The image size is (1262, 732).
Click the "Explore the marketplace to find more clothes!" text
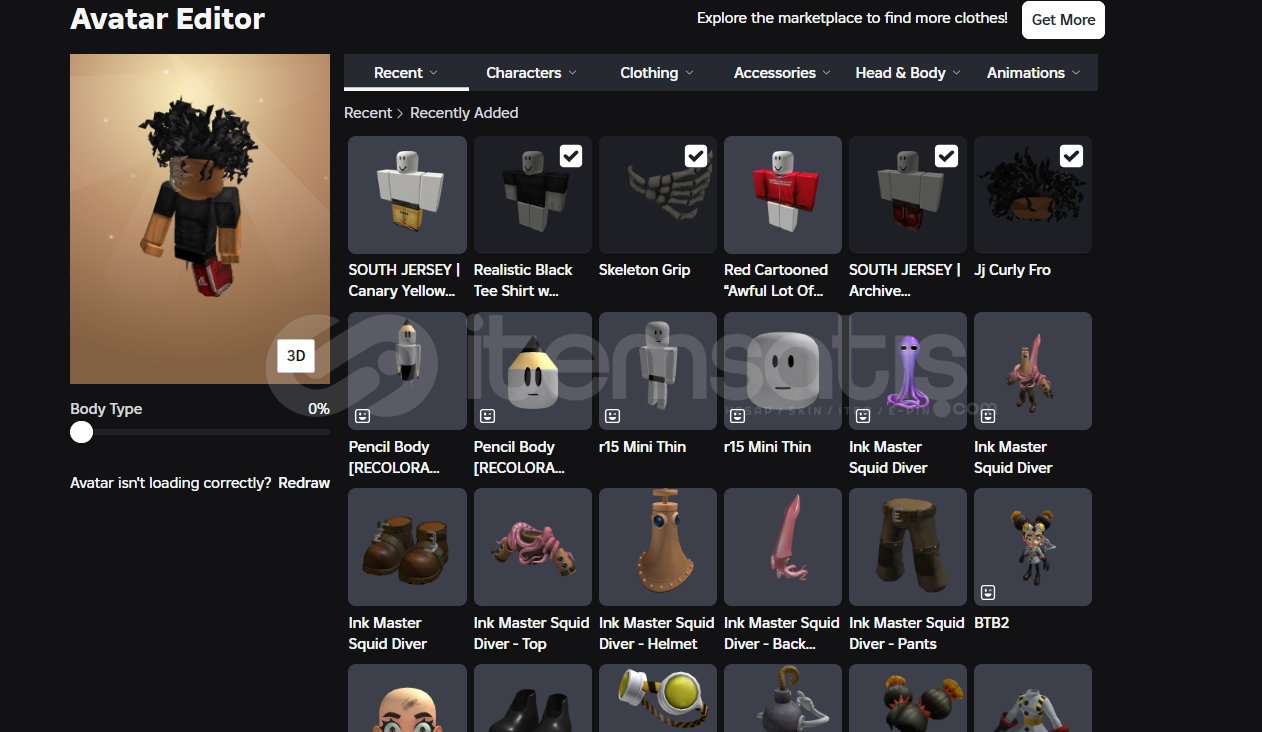point(852,18)
